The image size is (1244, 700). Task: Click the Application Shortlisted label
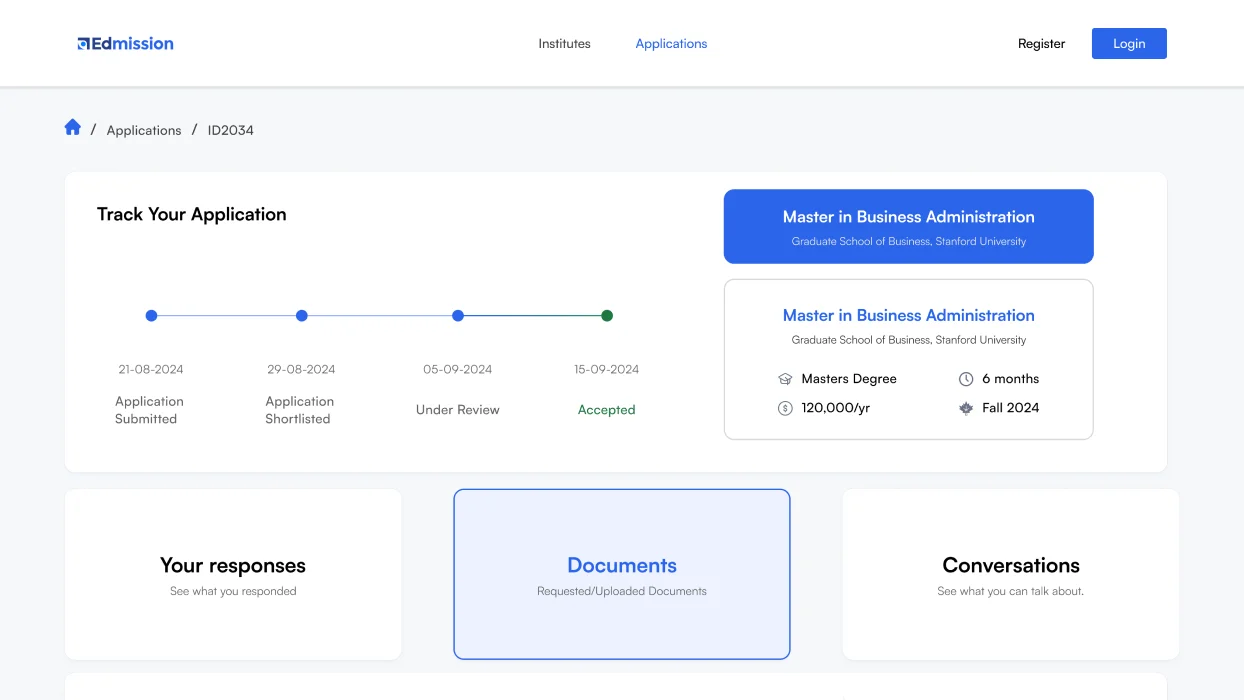click(299, 410)
